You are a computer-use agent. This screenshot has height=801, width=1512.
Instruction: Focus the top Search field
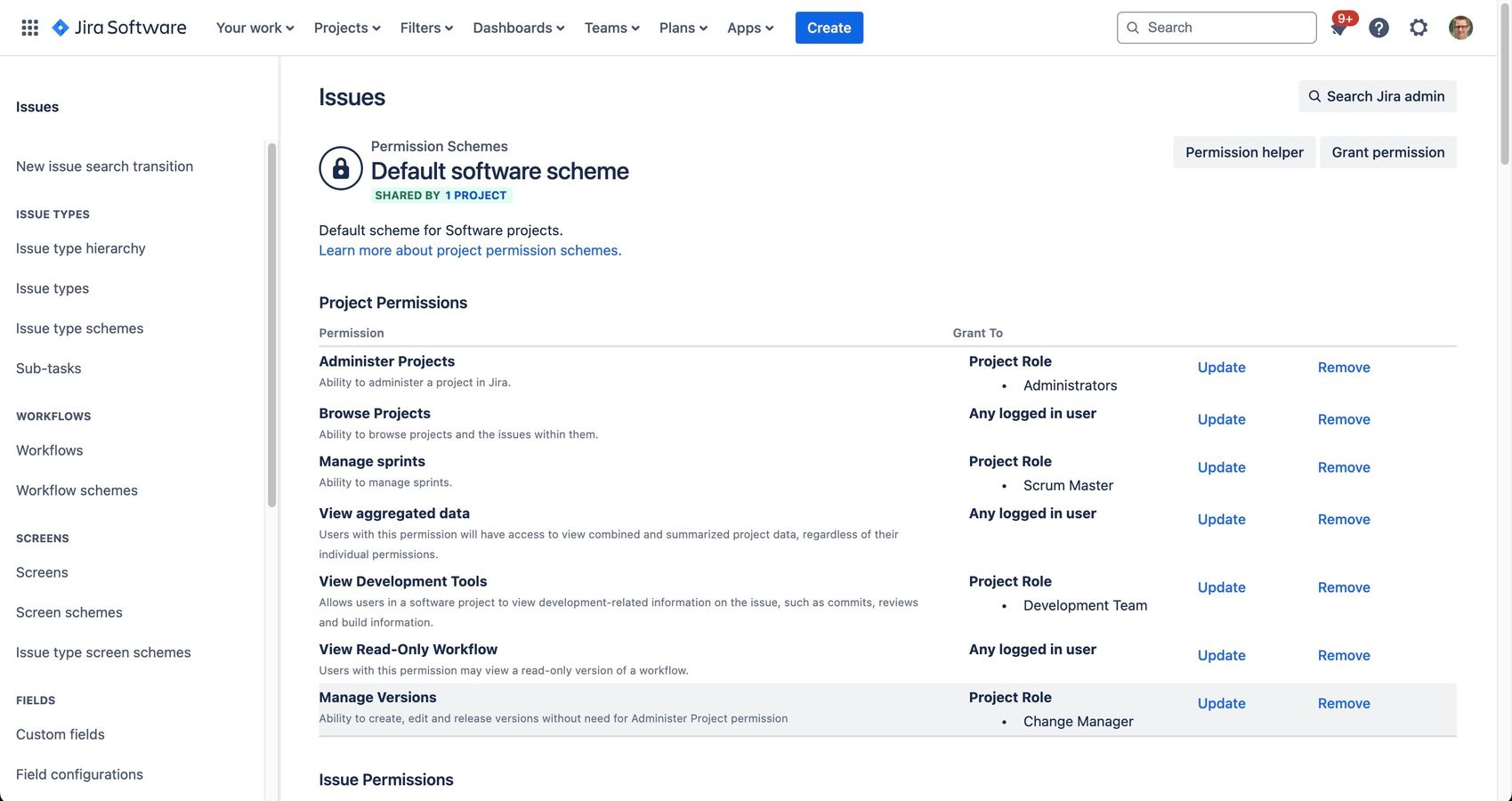(x=1217, y=28)
